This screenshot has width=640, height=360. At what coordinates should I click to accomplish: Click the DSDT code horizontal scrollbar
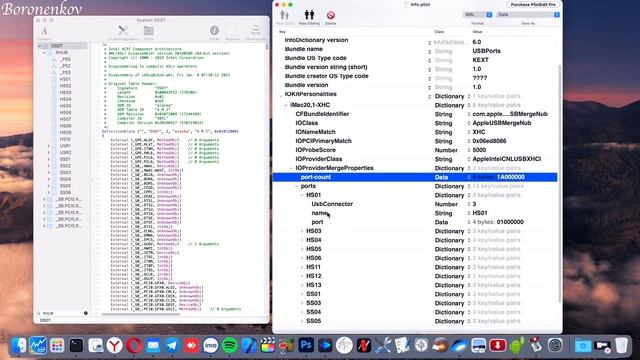click(141, 314)
